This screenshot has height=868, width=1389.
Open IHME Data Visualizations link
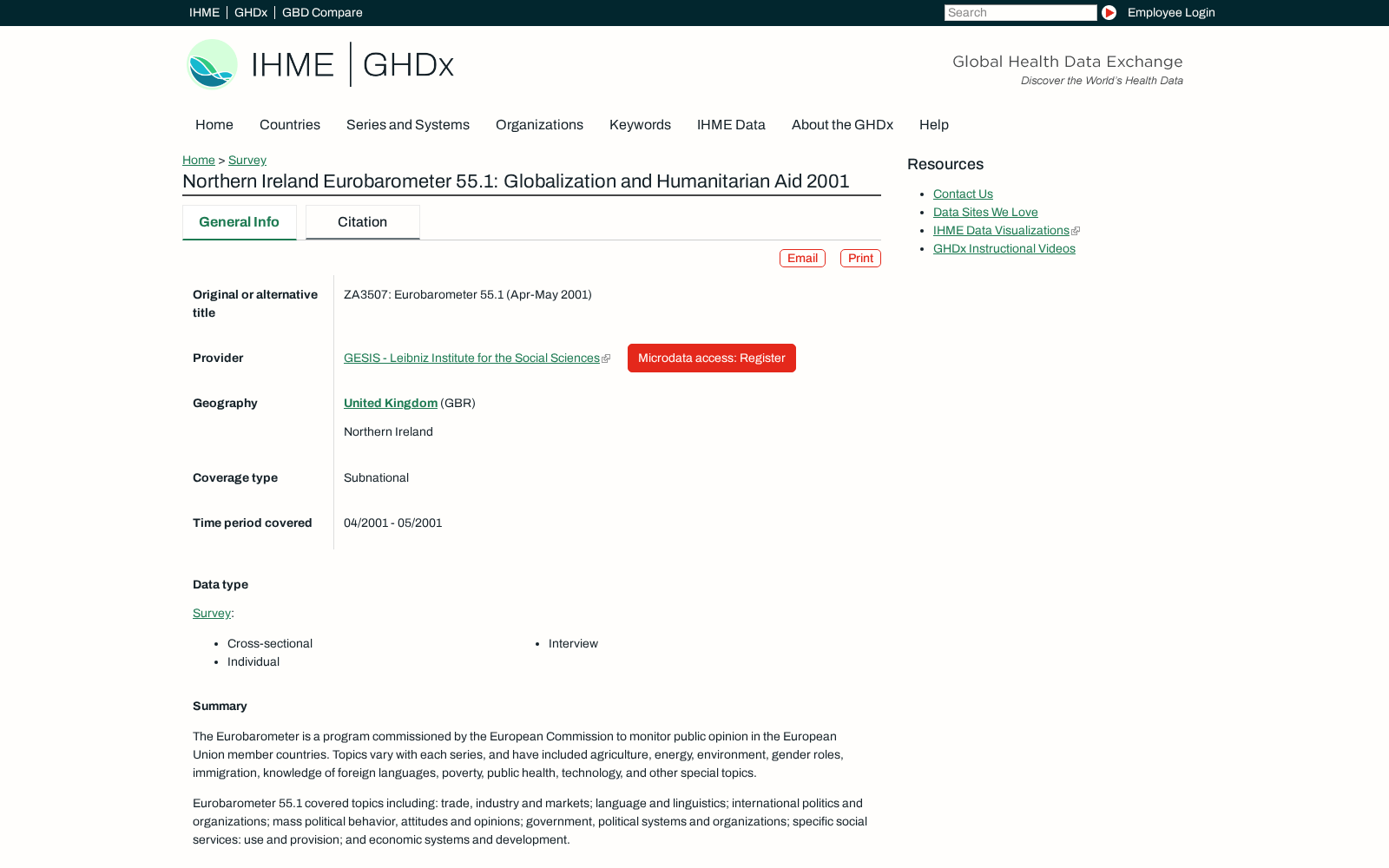click(1001, 230)
